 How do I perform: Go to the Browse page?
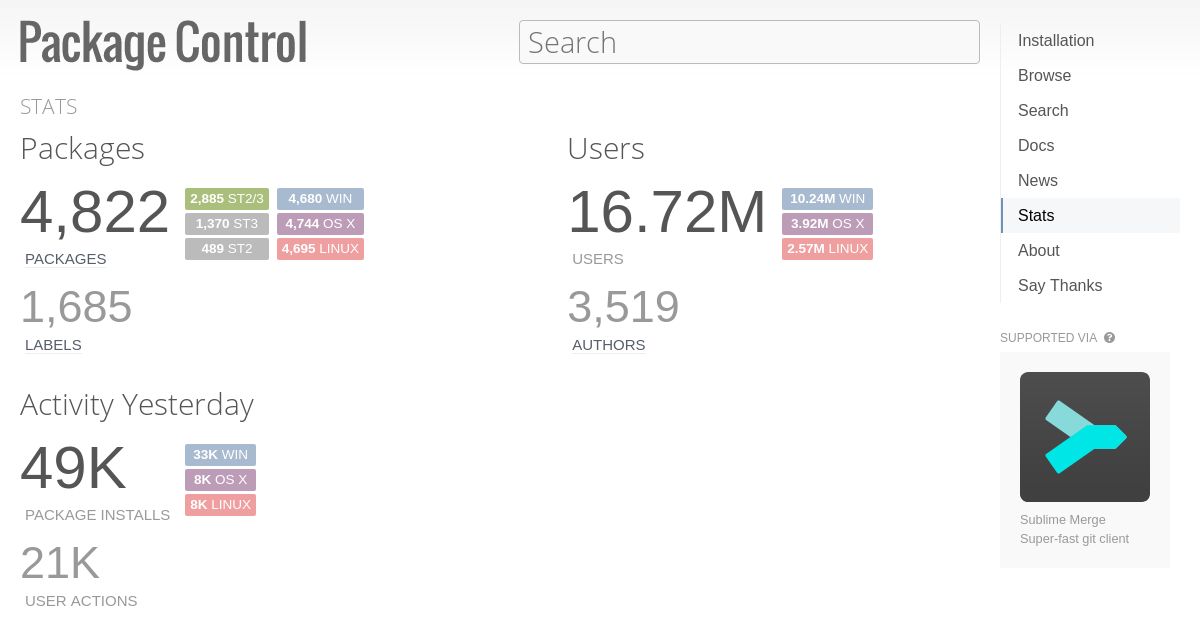click(1044, 76)
